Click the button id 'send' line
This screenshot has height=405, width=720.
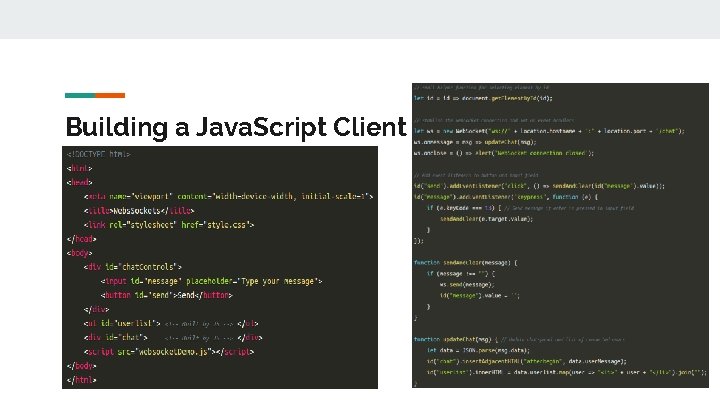167,295
